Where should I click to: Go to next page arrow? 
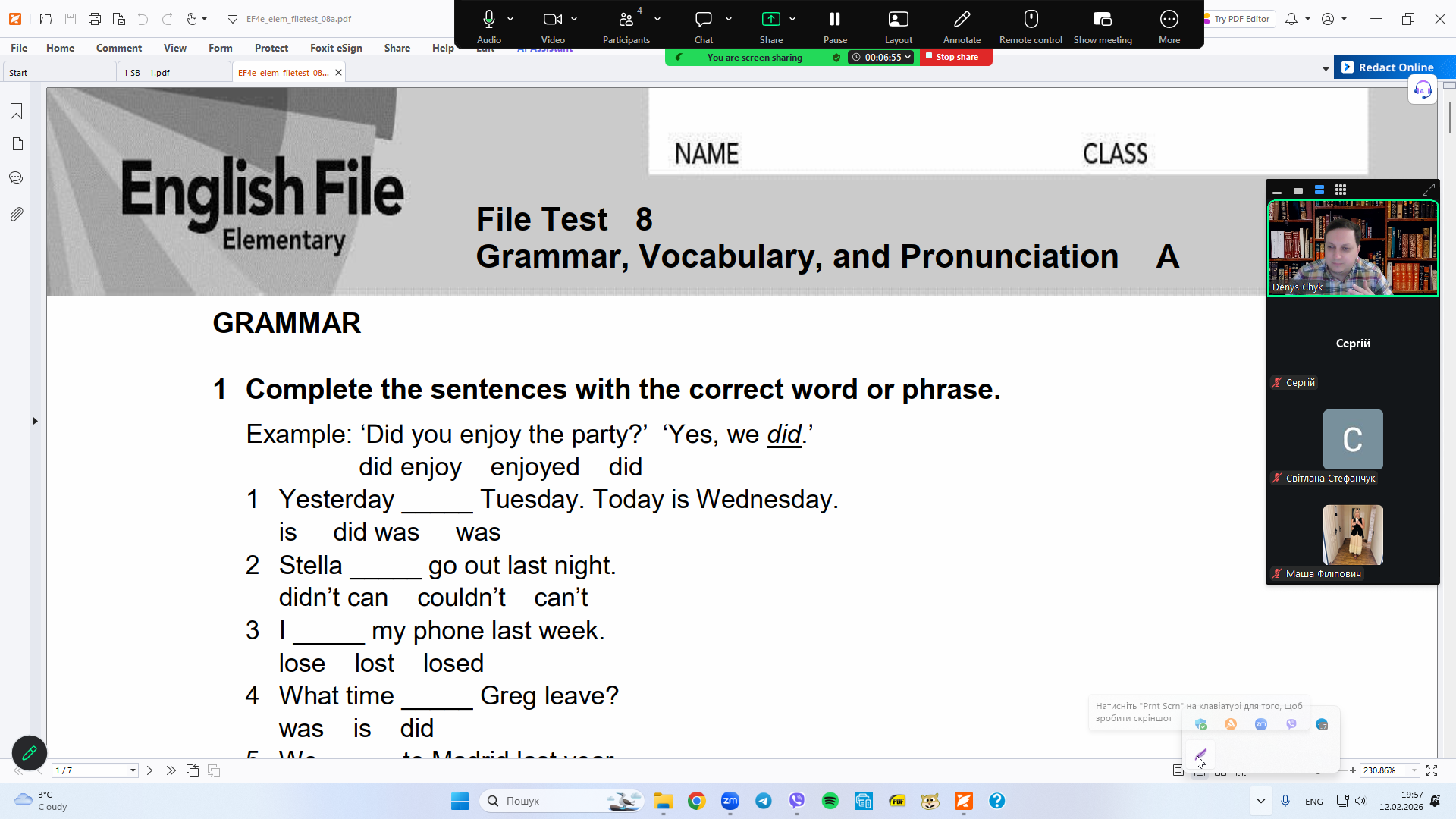click(x=149, y=770)
